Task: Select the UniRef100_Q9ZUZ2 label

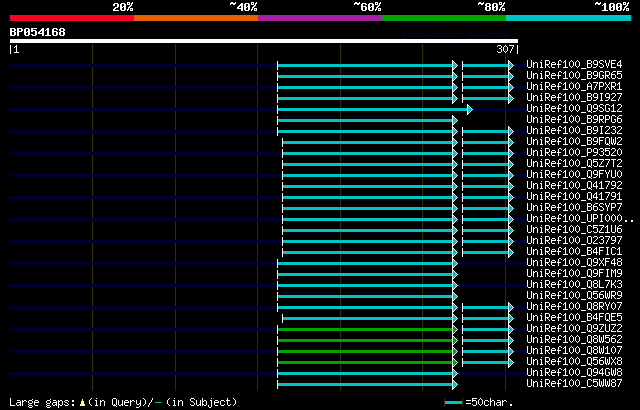Action: pos(574,329)
